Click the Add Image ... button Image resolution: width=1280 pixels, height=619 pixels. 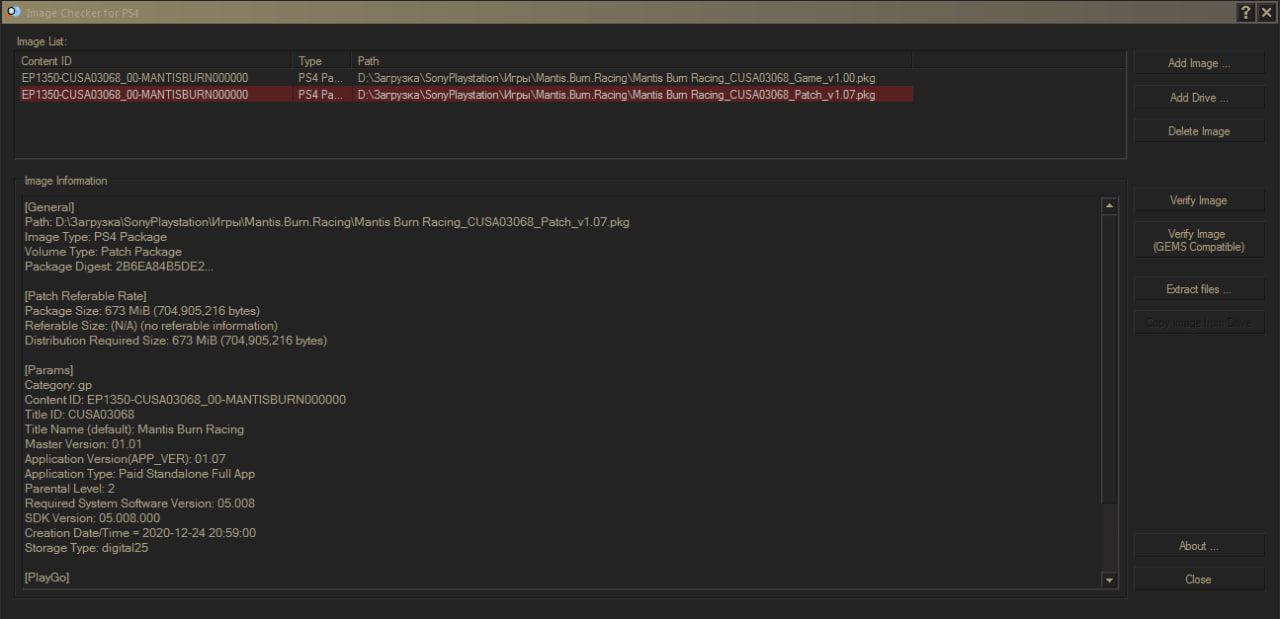point(1199,63)
